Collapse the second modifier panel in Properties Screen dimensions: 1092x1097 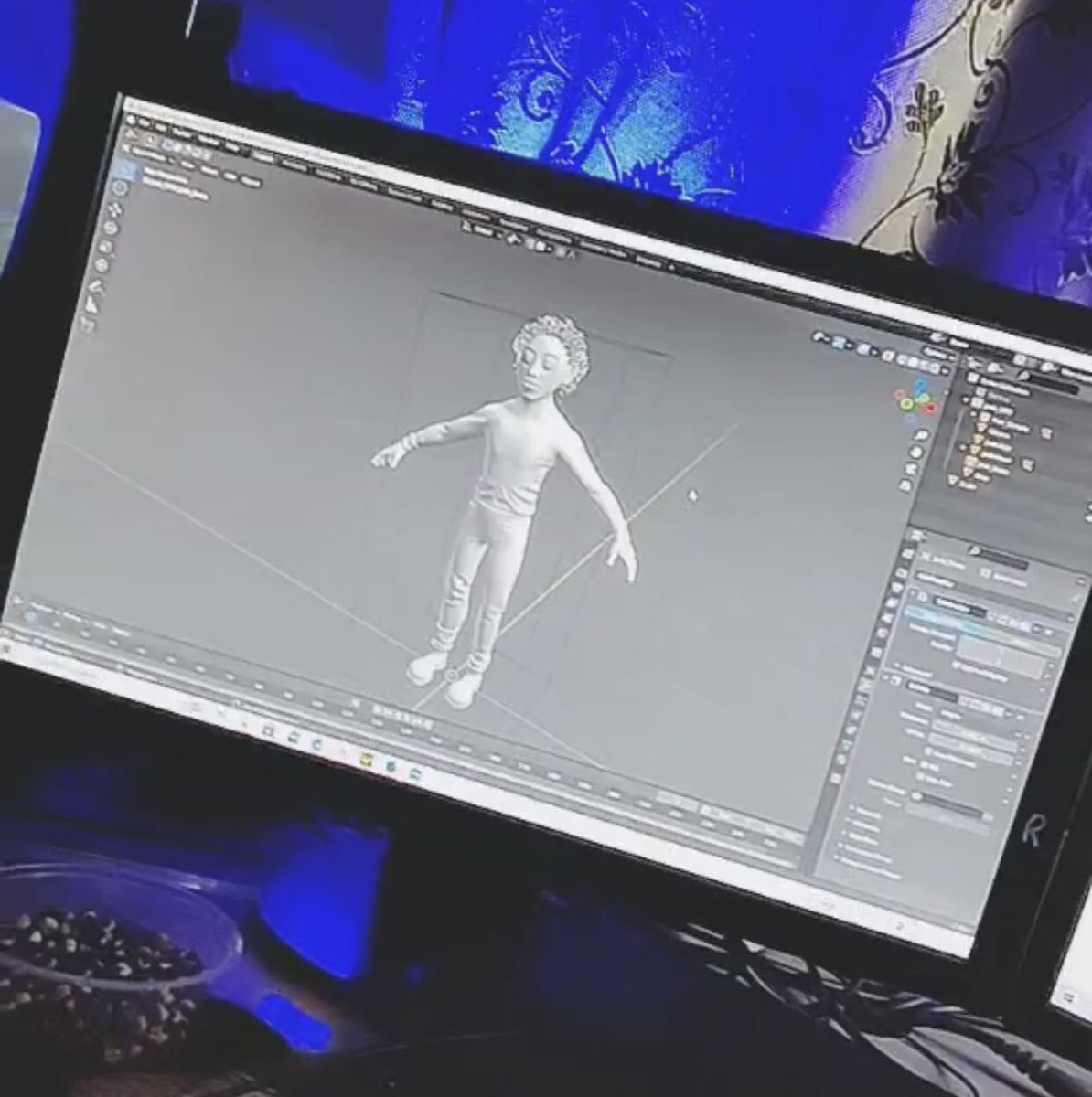pyautogui.click(x=885, y=677)
